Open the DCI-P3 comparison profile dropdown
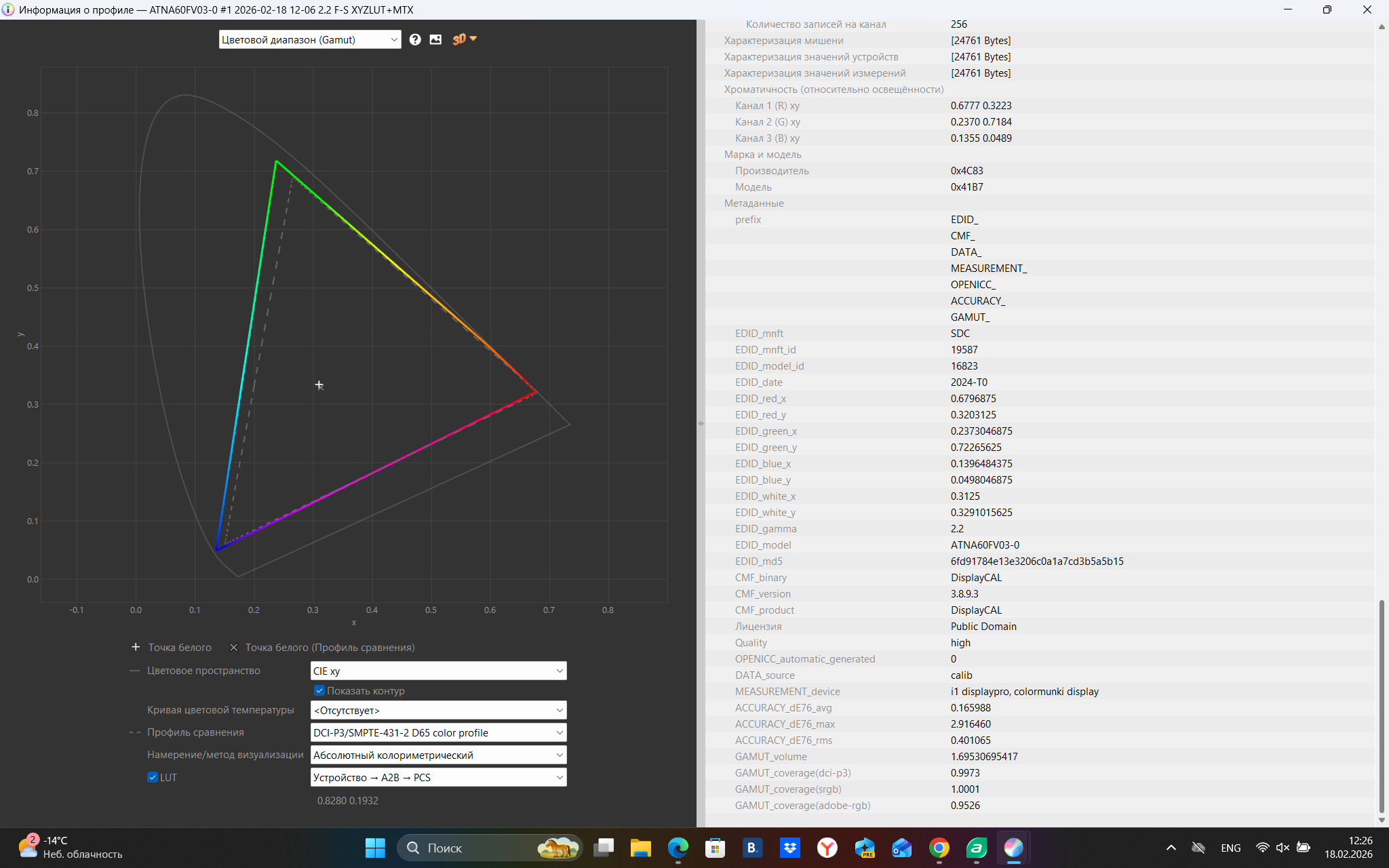The image size is (1389, 868). click(x=438, y=732)
